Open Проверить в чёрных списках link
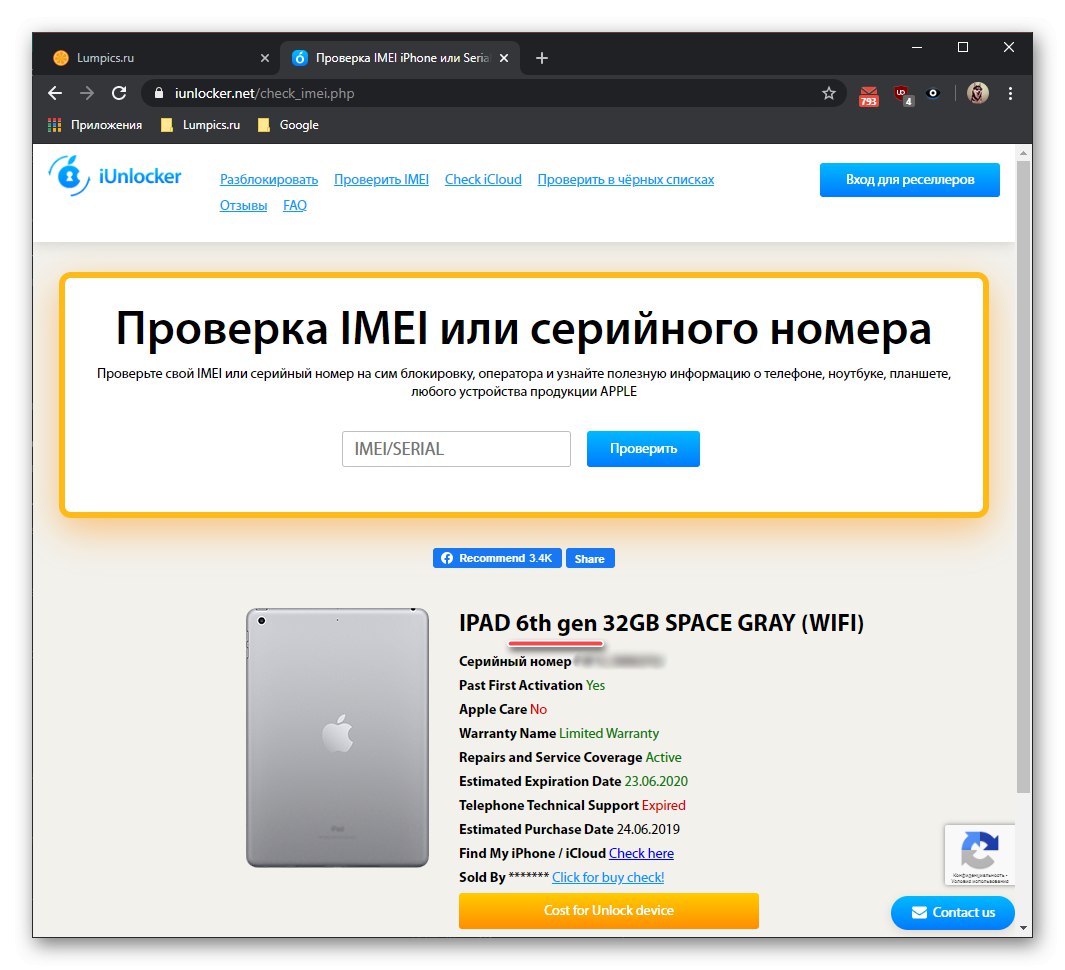This screenshot has height=970, width=1065. (626, 179)
